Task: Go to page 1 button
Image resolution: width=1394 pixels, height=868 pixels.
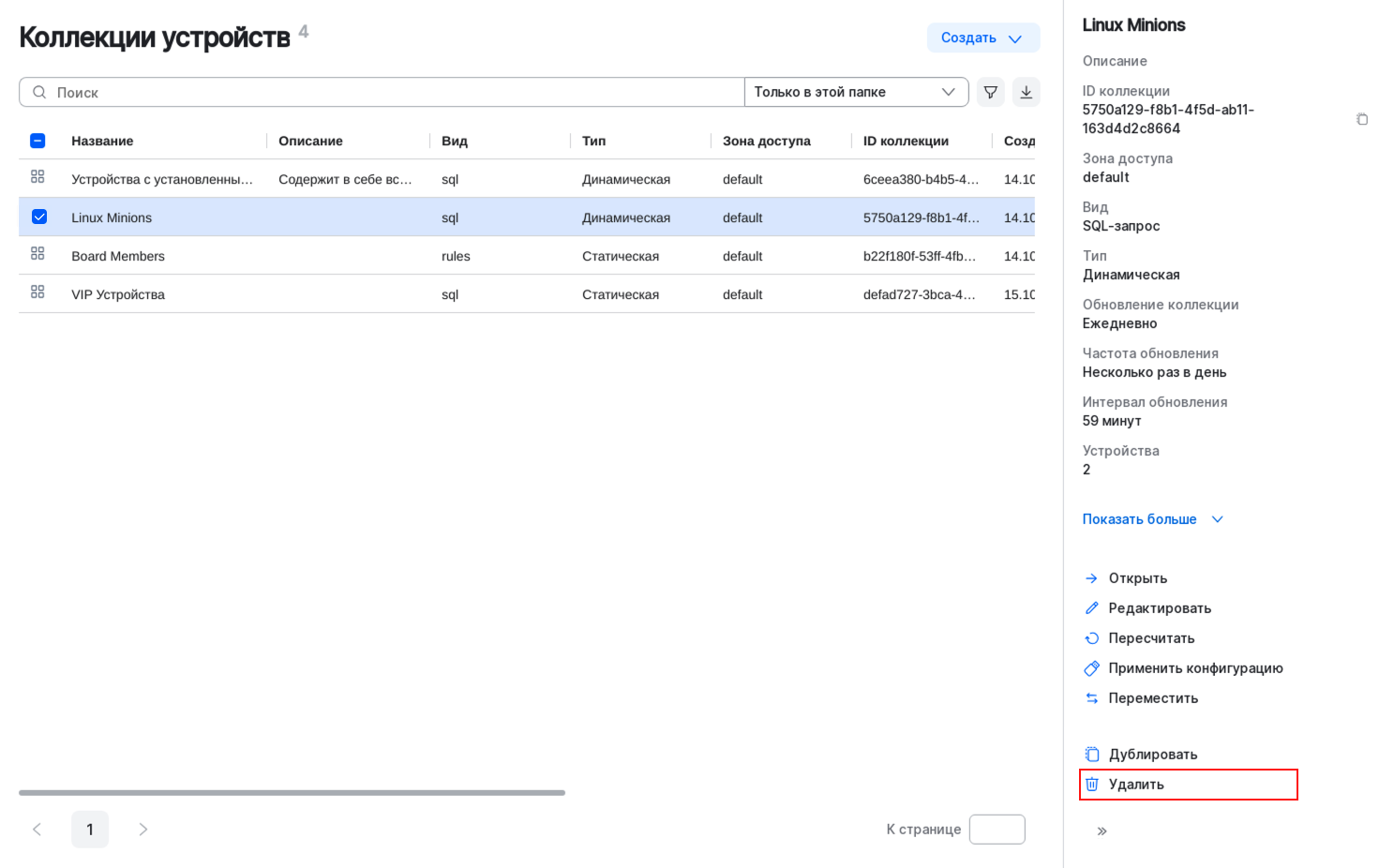Action: (90, 830)
